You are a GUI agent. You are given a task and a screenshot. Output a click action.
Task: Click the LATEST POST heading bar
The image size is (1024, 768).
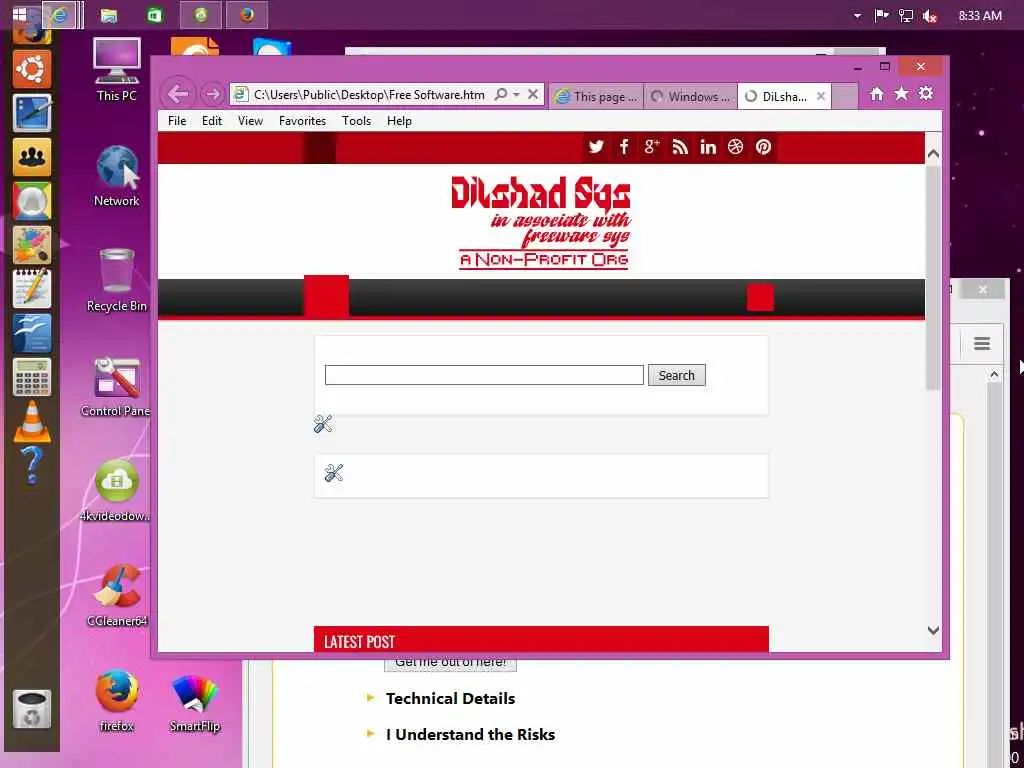coord(541,639)
